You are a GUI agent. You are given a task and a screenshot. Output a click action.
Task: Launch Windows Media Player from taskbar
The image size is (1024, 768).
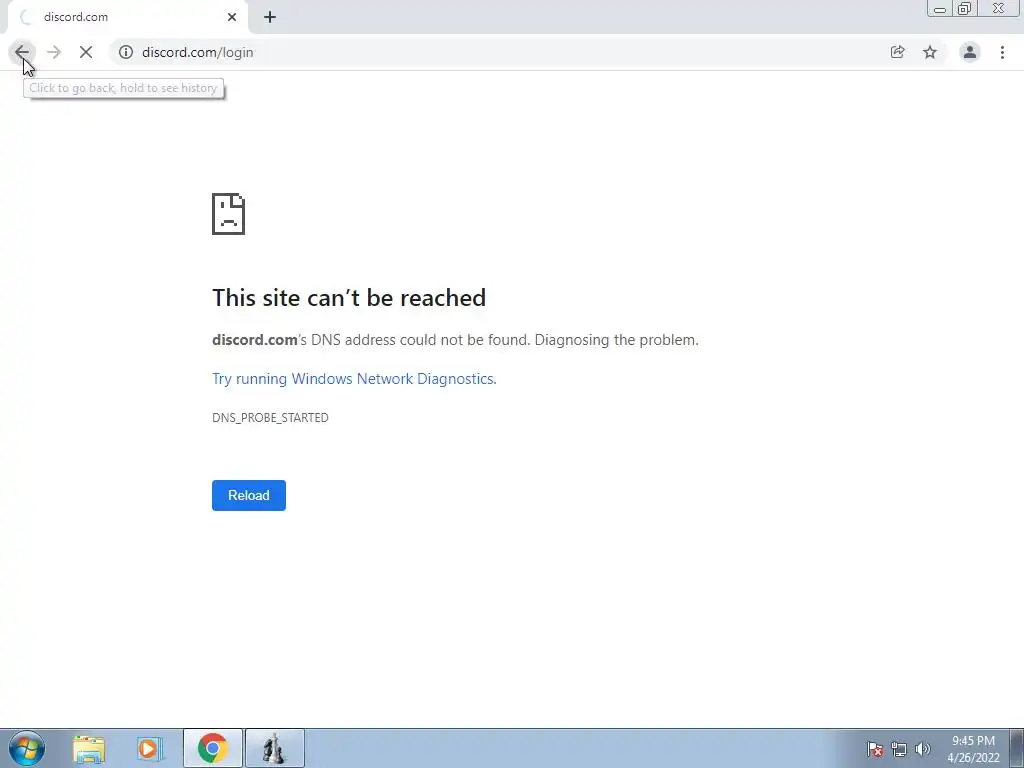[149, 748]
